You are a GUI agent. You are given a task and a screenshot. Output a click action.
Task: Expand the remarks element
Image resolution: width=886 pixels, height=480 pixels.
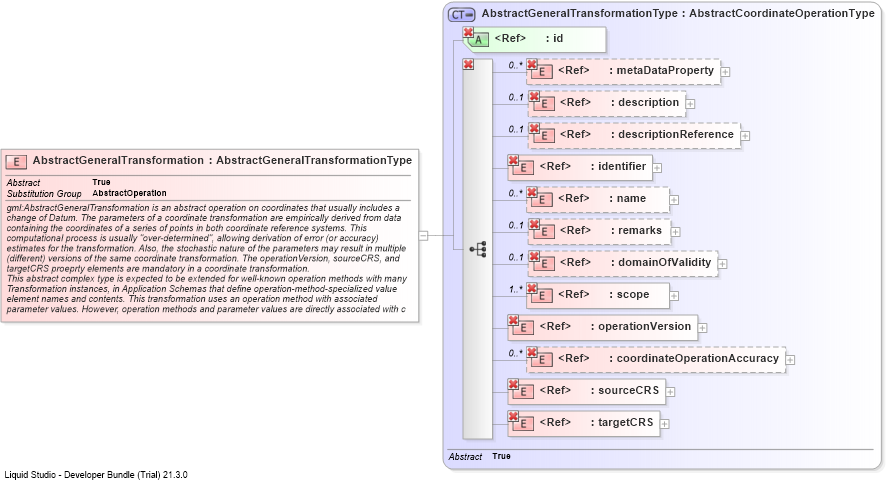pos(676,232)
